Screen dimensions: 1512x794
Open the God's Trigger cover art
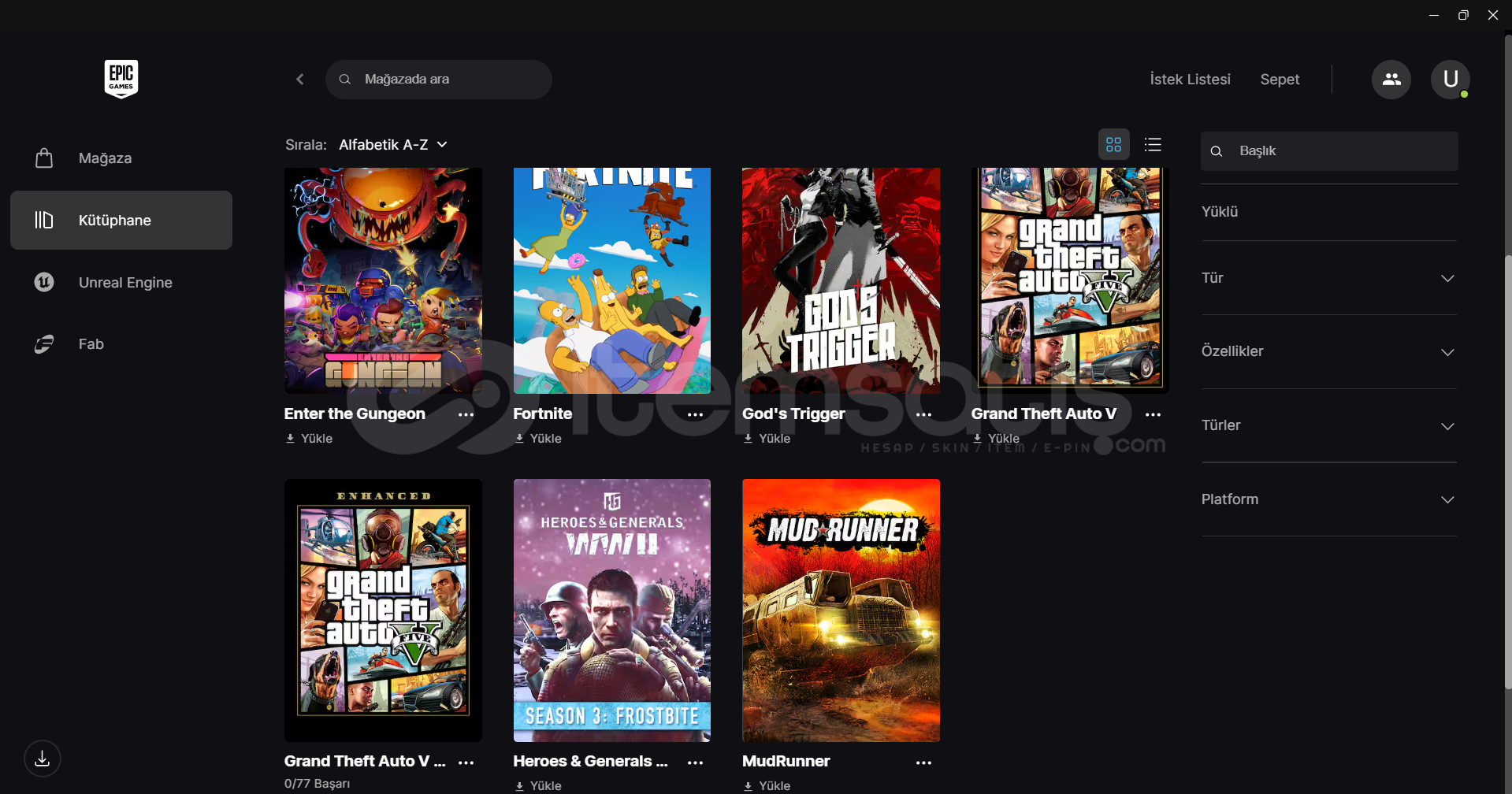tap(841, 280)
